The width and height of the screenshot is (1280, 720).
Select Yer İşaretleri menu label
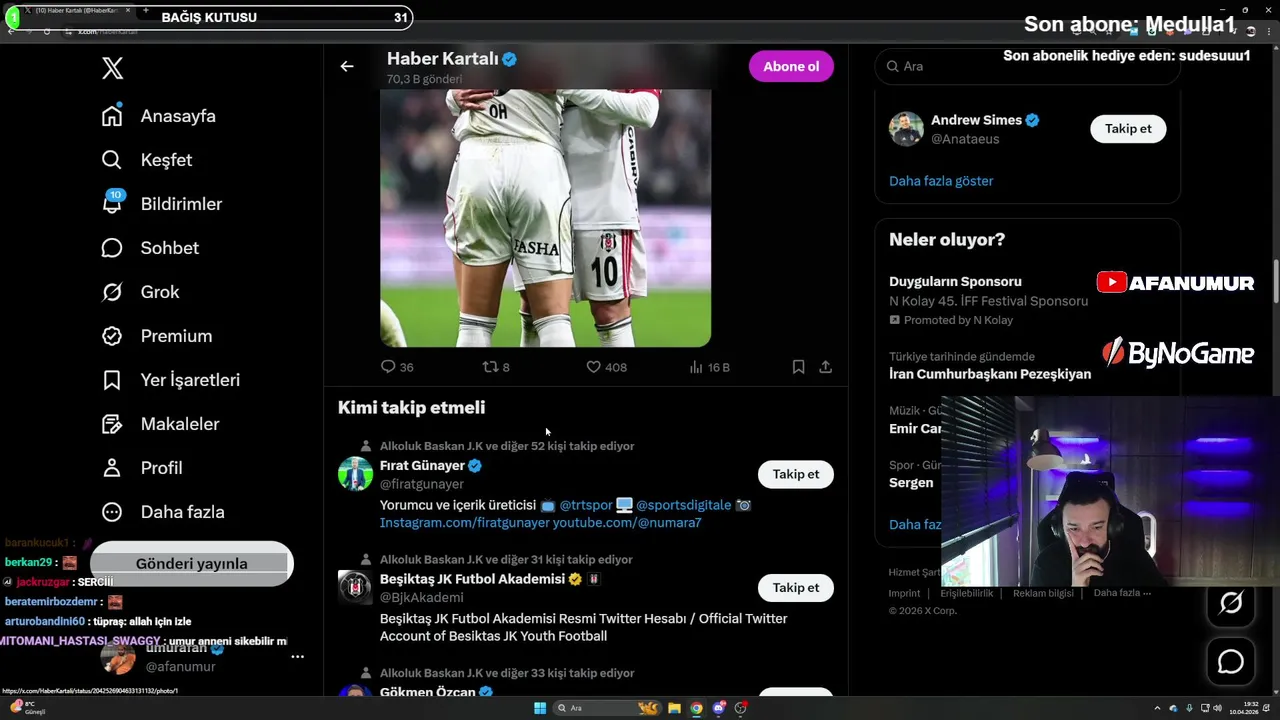click(190, 380)
